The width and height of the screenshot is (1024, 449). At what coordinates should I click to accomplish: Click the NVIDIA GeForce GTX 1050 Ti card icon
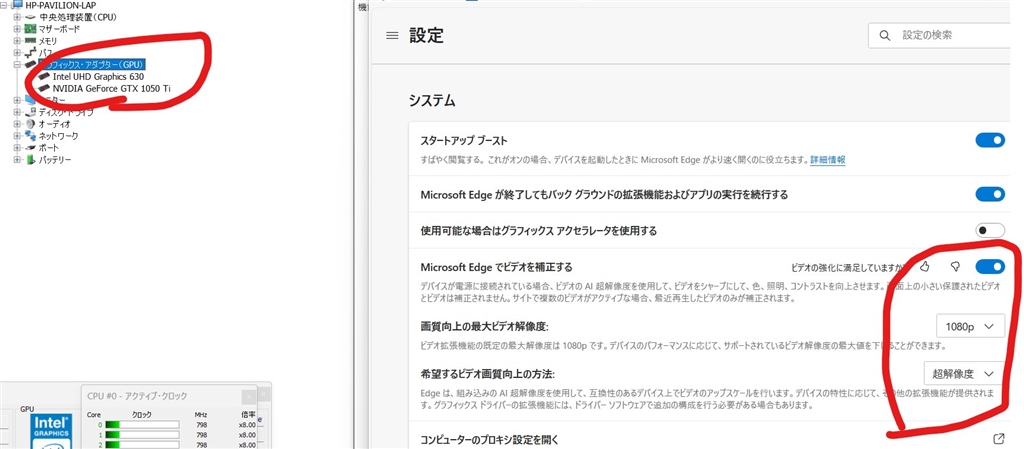(x=44, y=88)
